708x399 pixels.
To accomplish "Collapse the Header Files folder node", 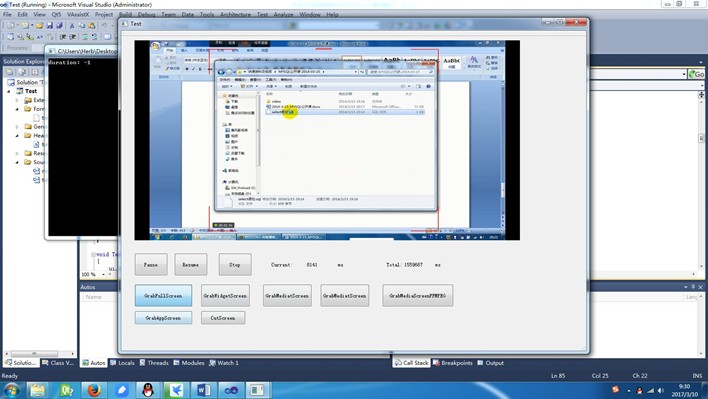I will 18,135.
